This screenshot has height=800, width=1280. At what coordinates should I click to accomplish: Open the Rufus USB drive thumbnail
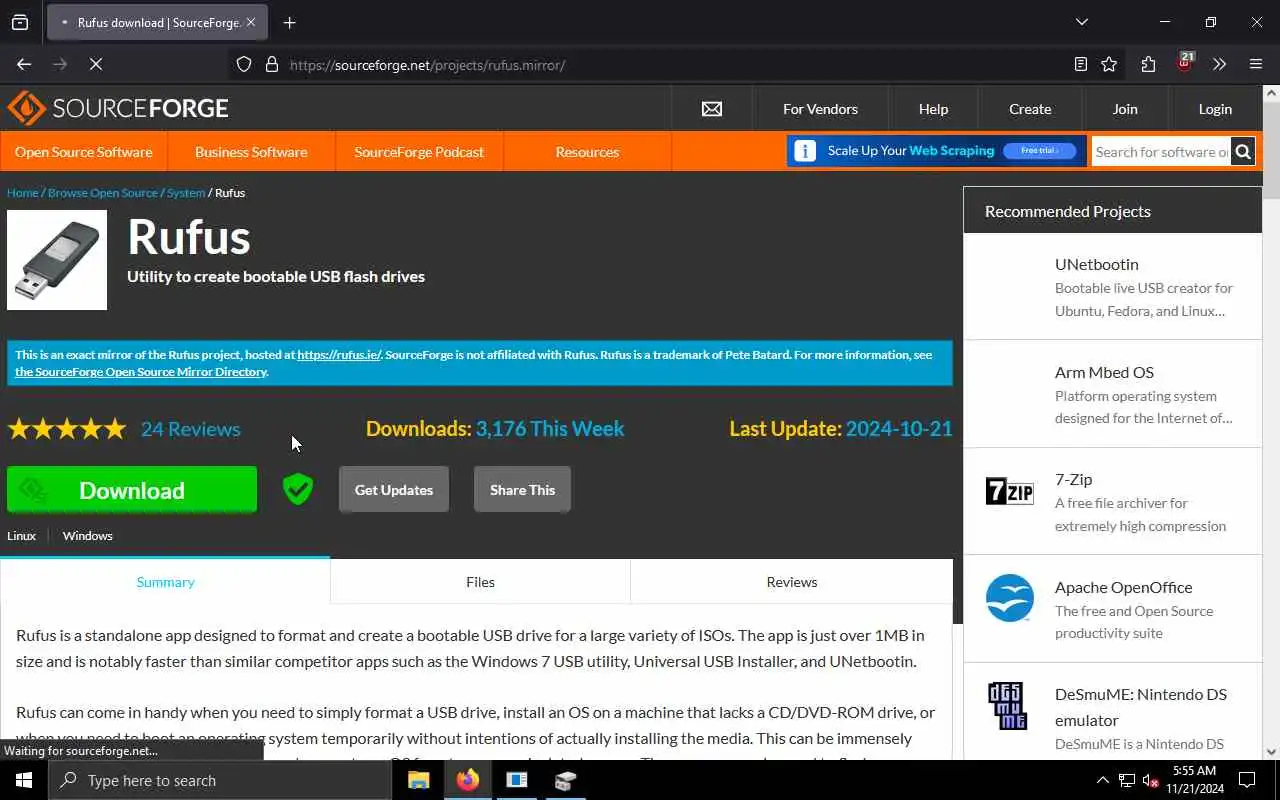click(57, 260)
